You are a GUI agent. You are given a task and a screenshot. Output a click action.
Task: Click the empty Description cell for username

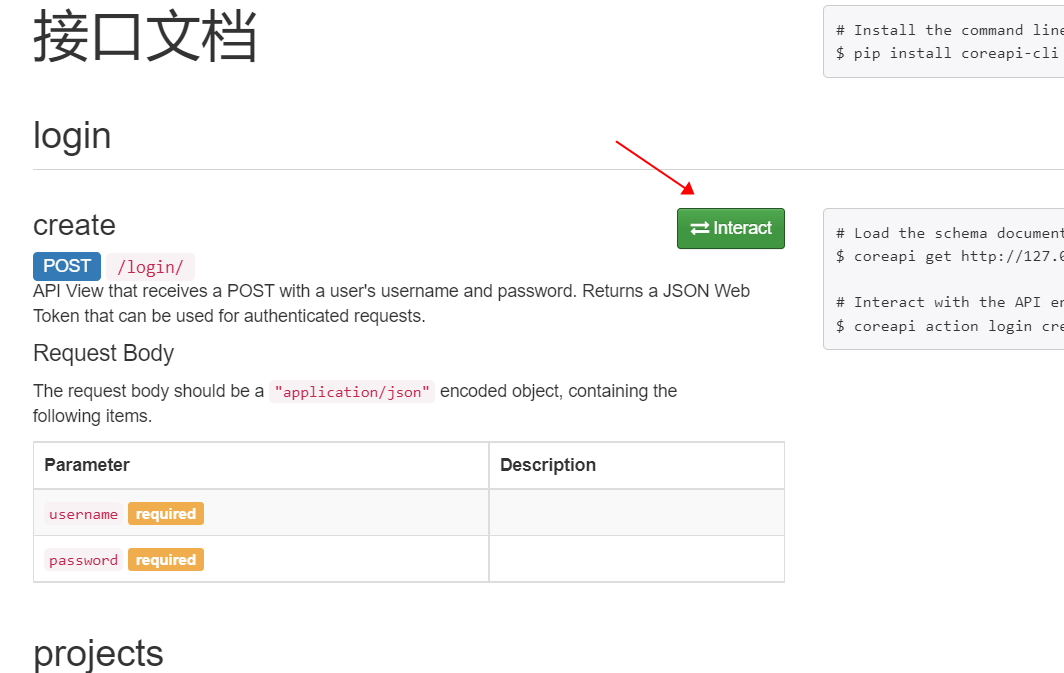tap(636, 513)
